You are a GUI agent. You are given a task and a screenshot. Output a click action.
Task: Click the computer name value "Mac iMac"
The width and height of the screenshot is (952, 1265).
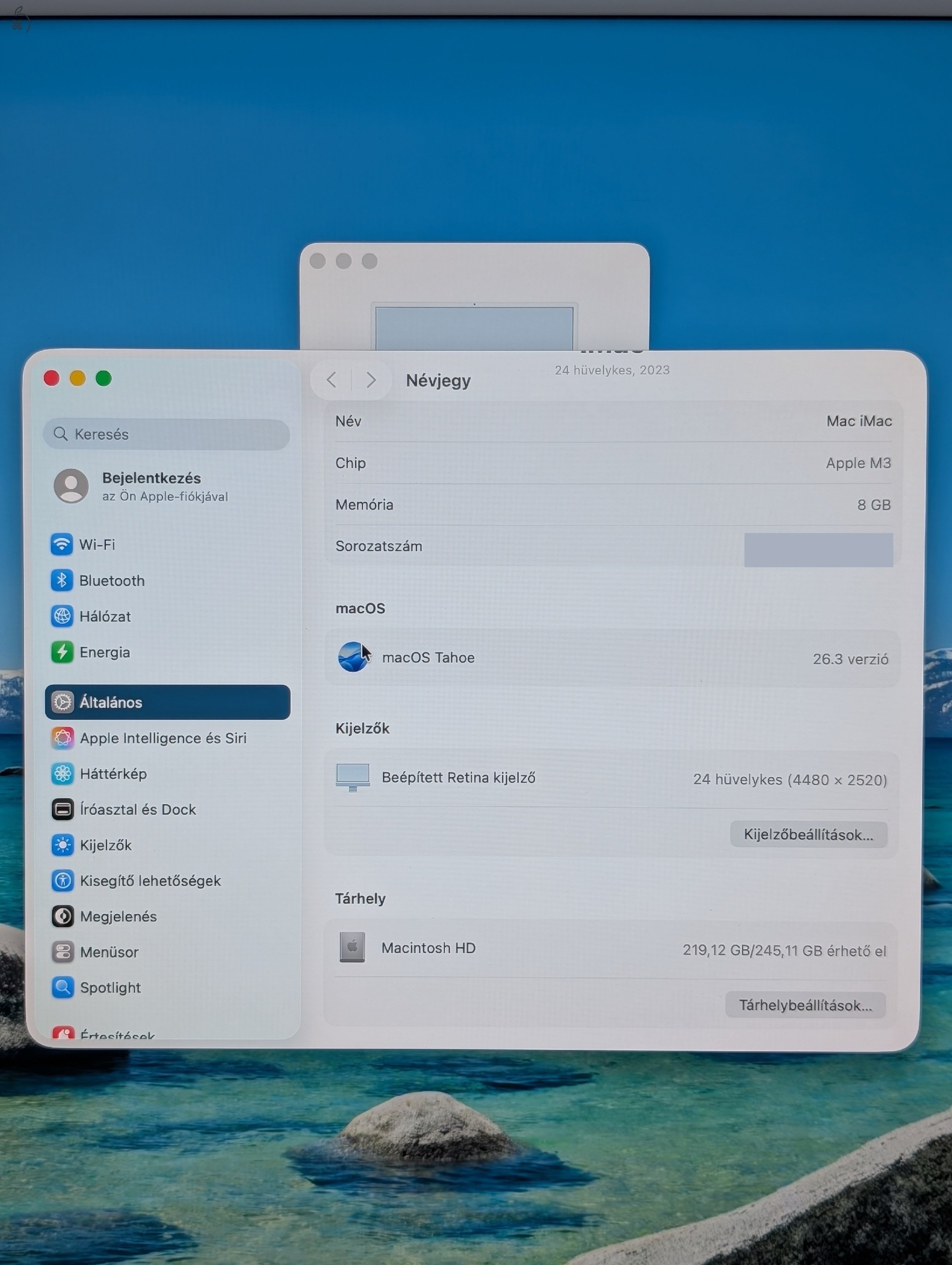[x=859, y=421]
